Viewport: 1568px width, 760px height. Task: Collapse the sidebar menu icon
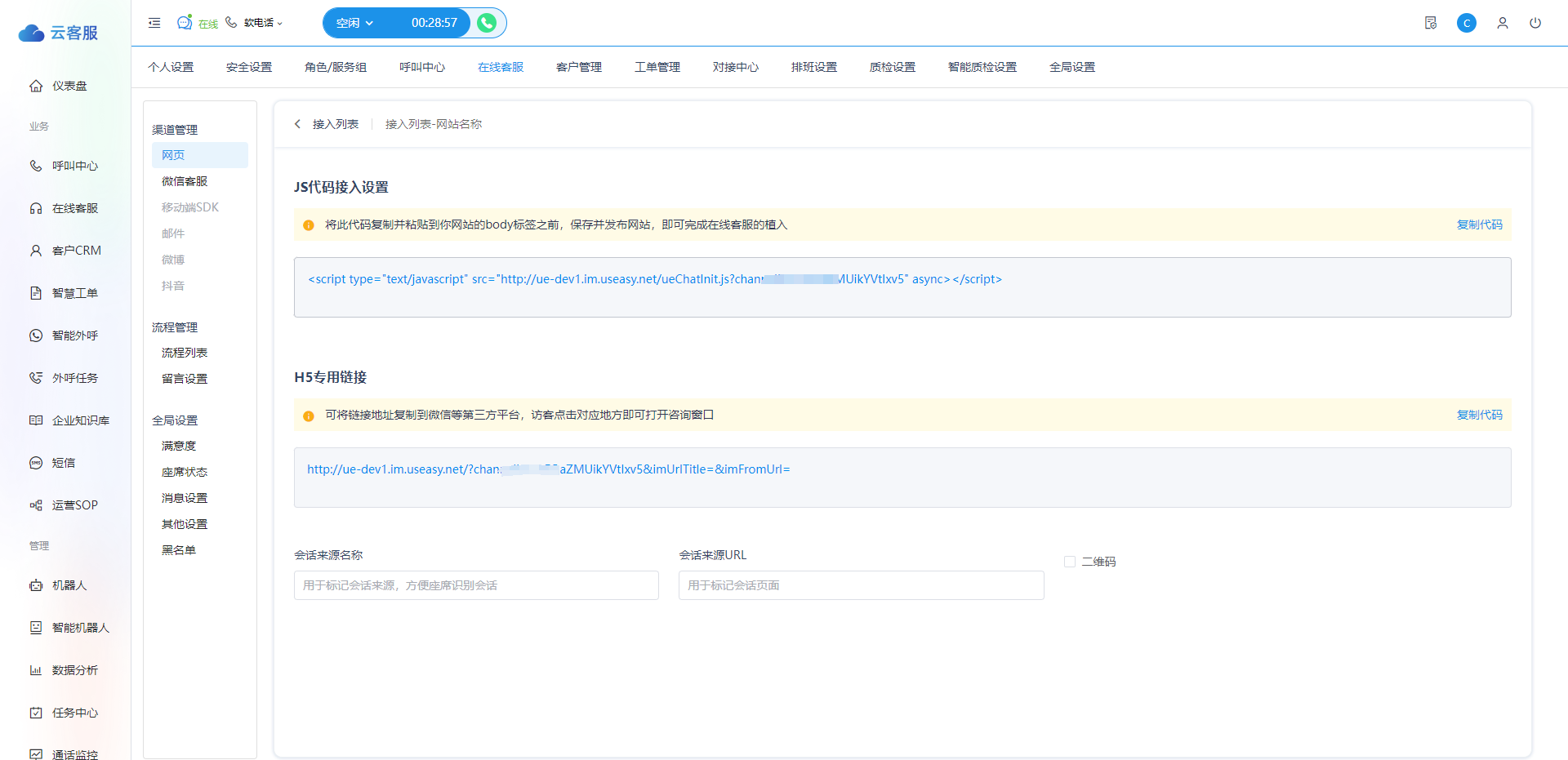pos(154,23)
